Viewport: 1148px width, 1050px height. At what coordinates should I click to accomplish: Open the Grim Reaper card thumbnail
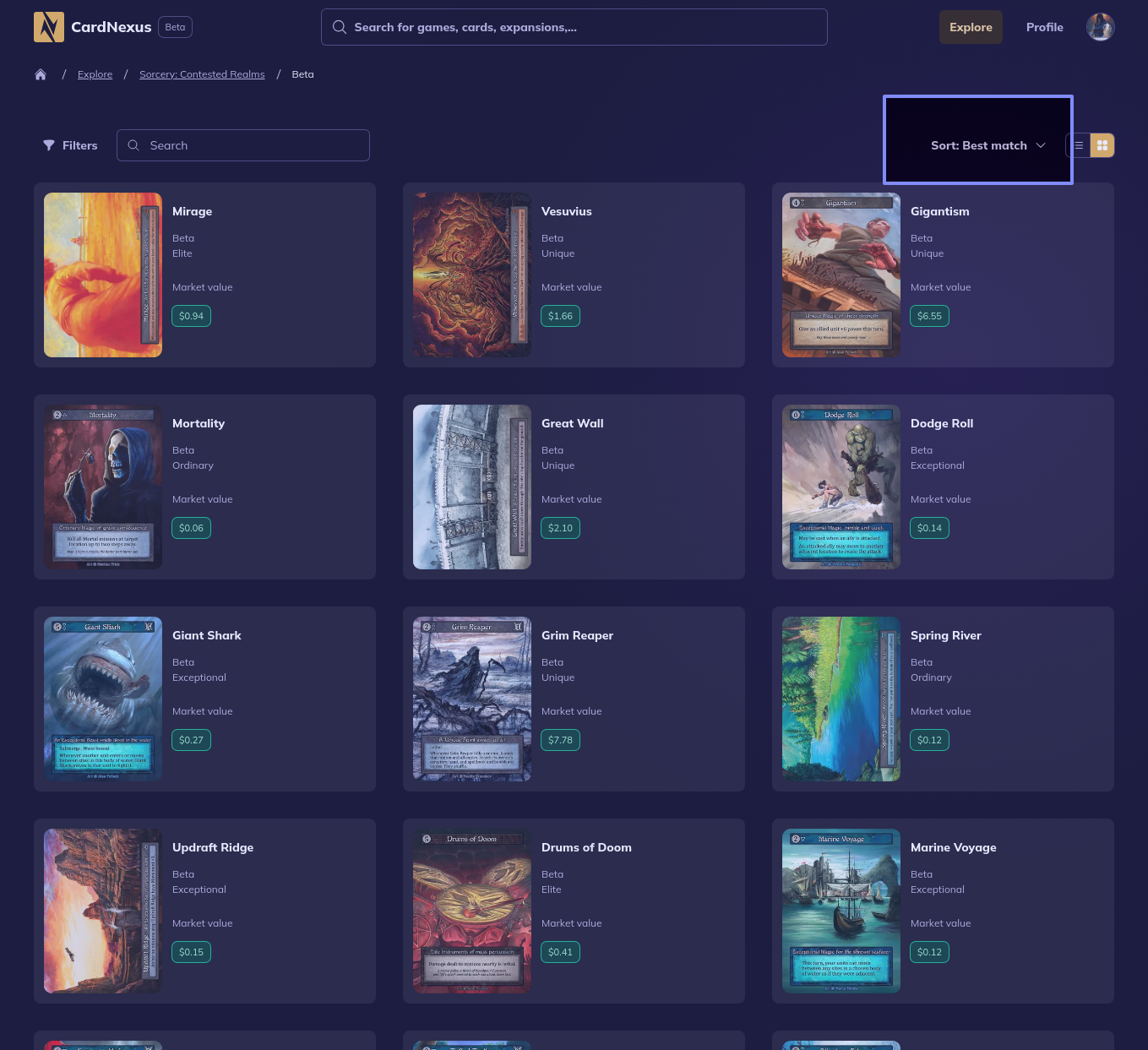[x=471, y=699]
